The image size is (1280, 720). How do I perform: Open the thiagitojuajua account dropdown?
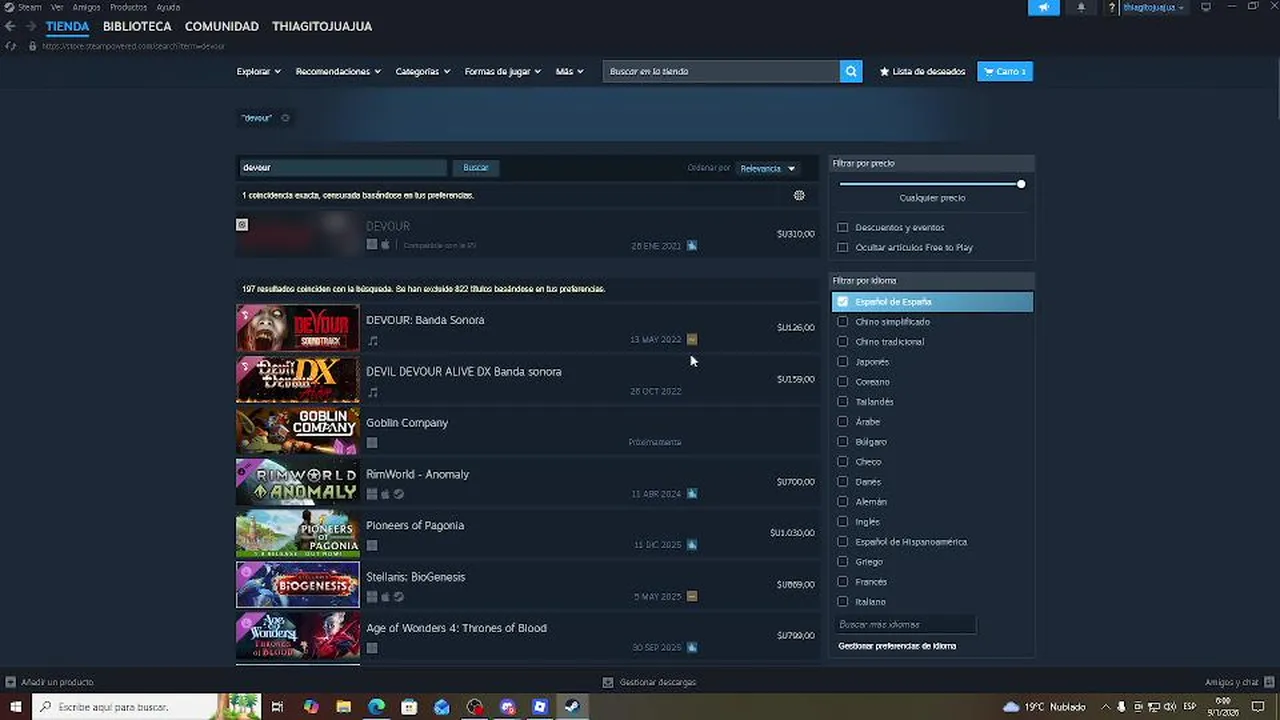pos(1153,7)
